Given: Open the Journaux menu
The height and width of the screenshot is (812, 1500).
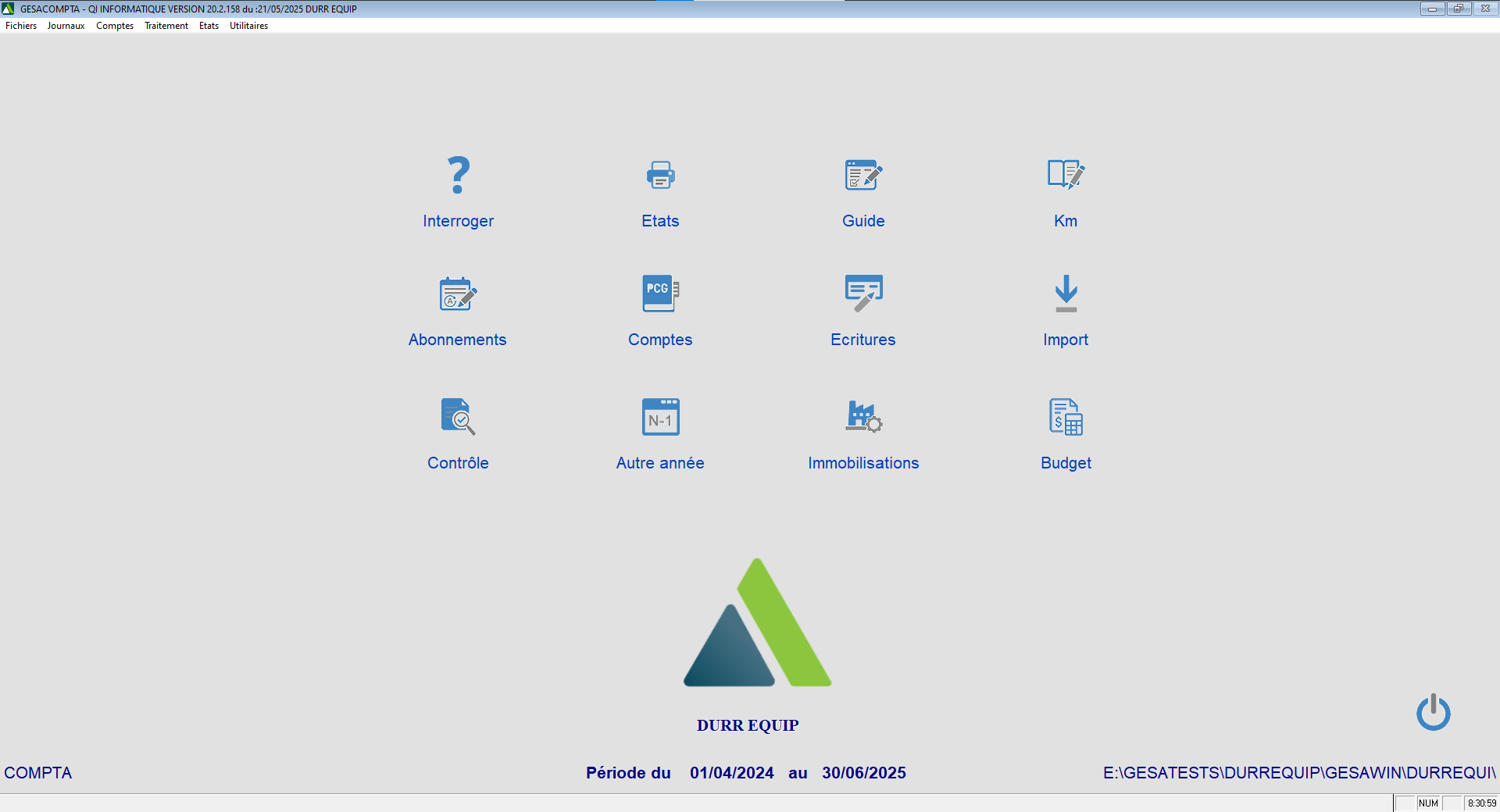Looking at the screenshot, I should coord(66,26).
